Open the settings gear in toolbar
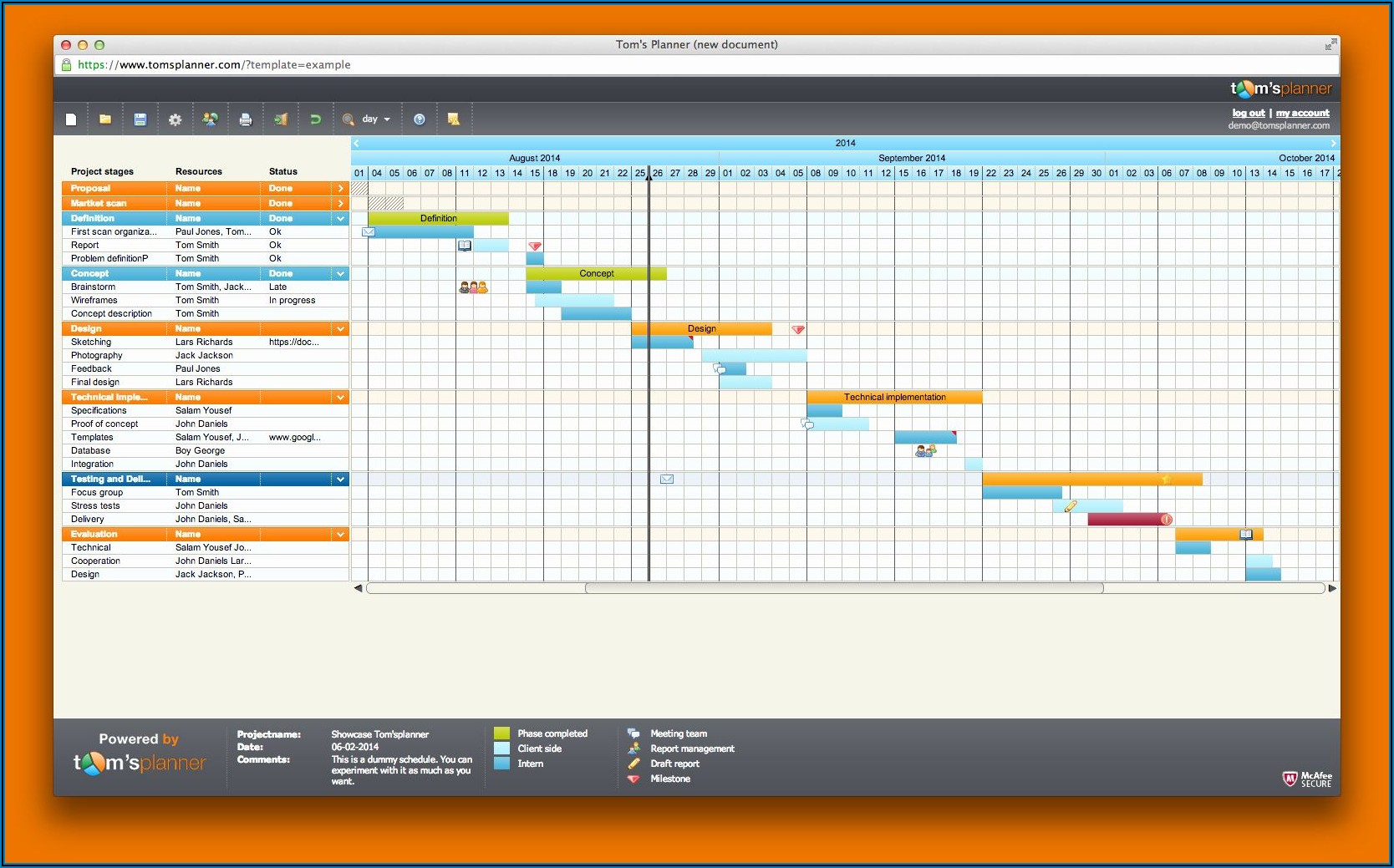1394x868 pixels. (175, 119)
